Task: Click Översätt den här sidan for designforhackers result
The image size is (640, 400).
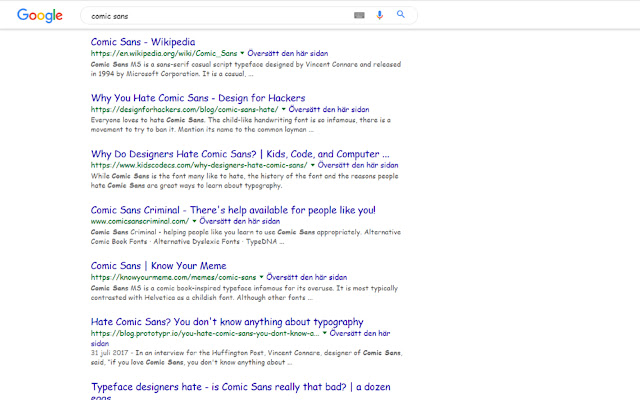Action: click(329, 109)
